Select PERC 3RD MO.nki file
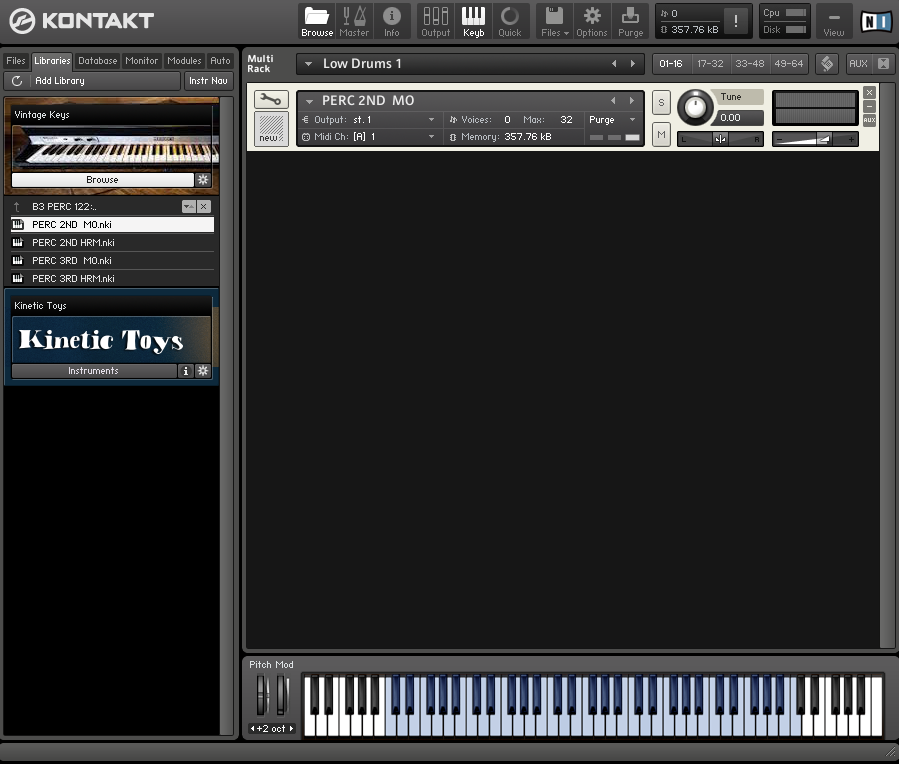The width and height of the screenshot is (899, 764). (112, 260)
